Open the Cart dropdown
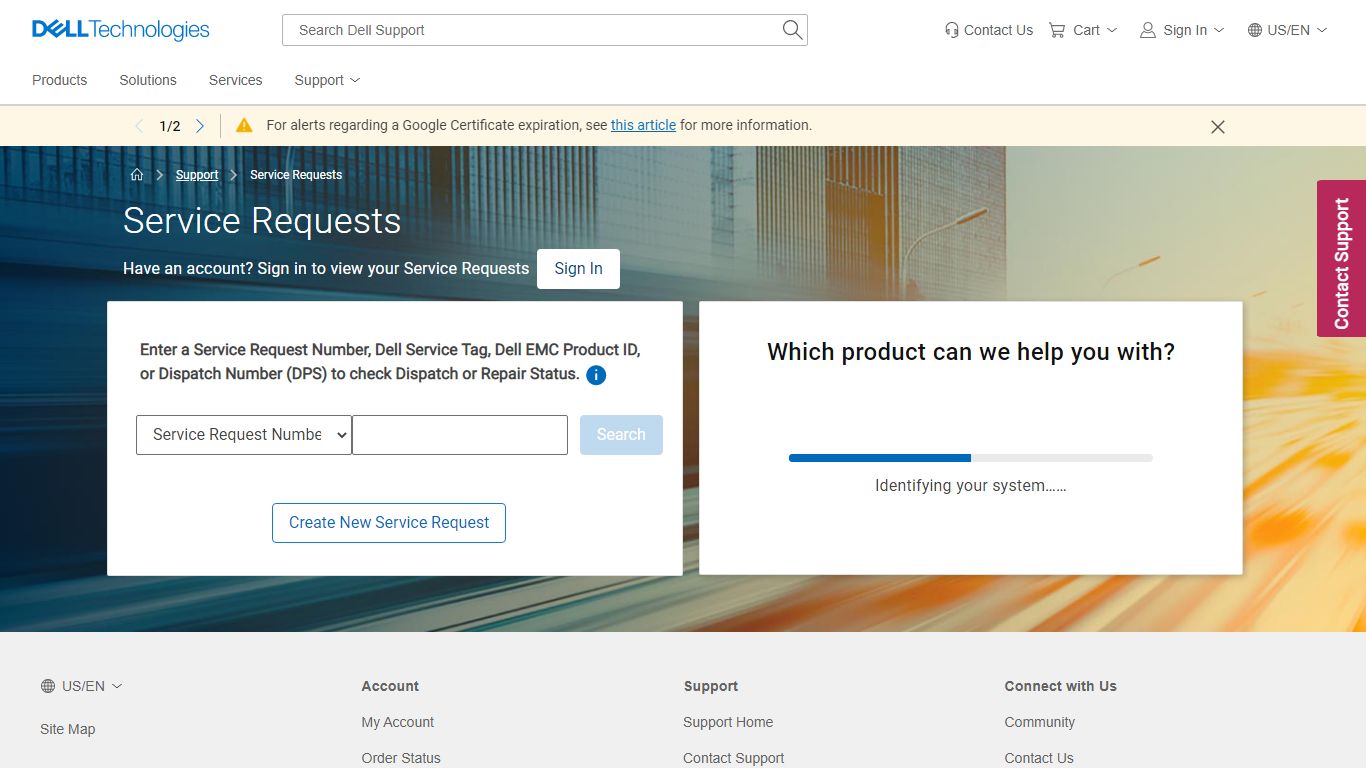The width and height of the screenshot is (1366, 768). click(x=1083, y=30)
